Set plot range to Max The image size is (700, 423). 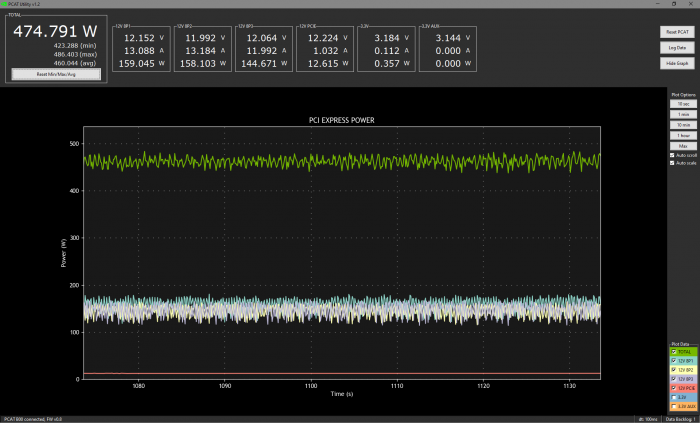[683, 146]
